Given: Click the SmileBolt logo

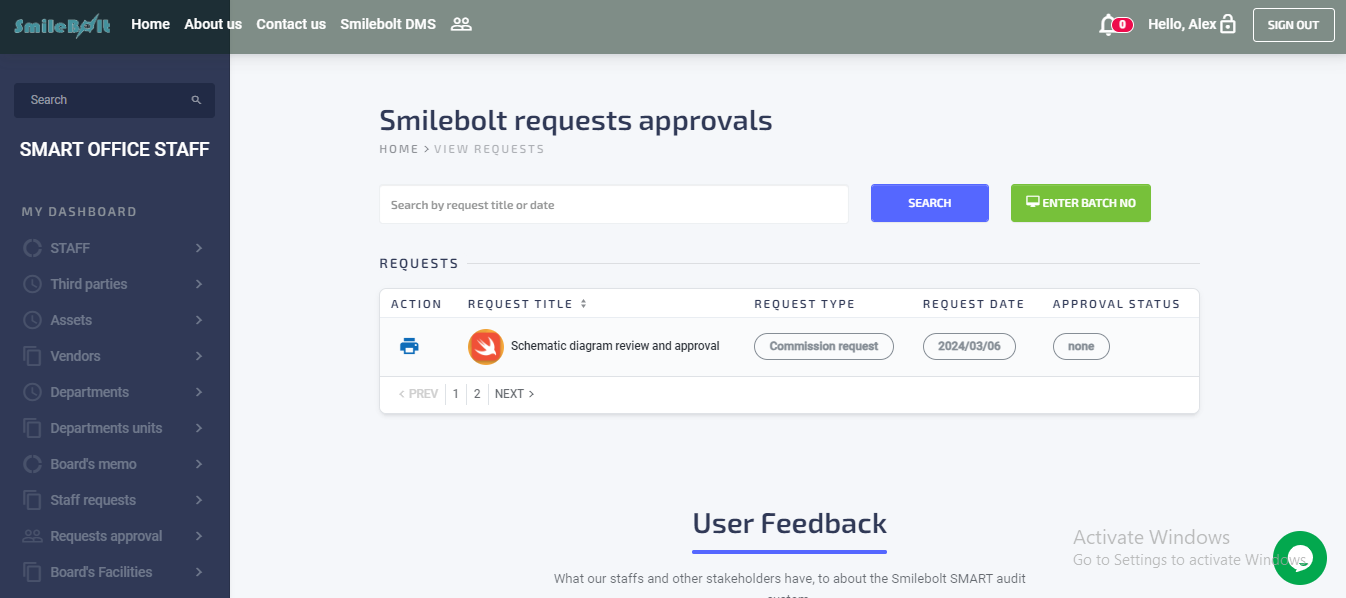Looking at the screenshot, I should (x=62, y=25).
